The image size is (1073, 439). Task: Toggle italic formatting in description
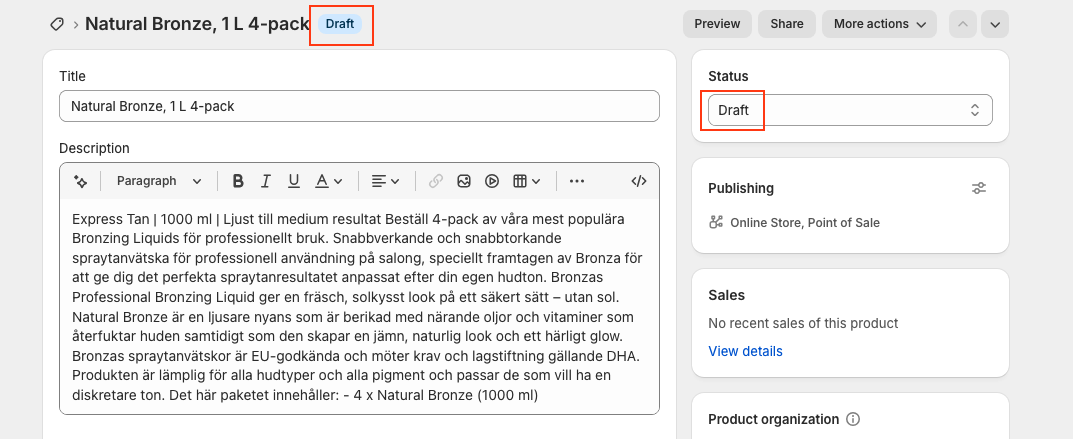pos(266,181)
